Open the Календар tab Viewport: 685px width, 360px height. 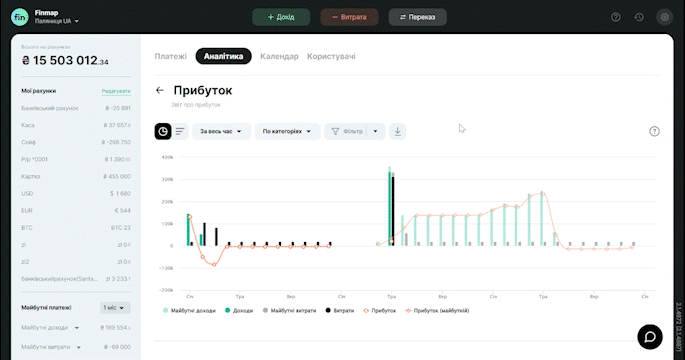[279, 56]
